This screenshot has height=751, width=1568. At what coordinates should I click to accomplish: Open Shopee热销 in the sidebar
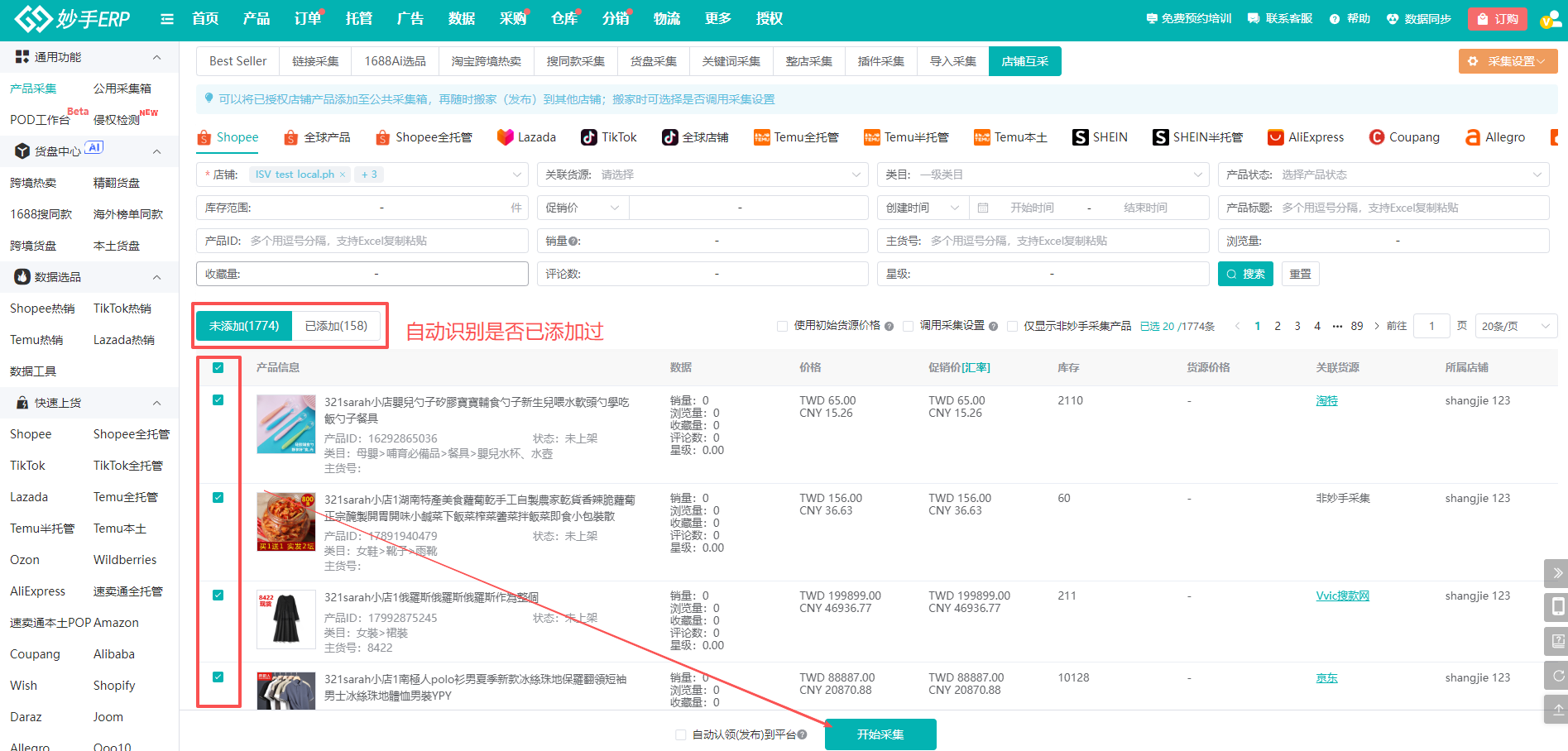42,309
